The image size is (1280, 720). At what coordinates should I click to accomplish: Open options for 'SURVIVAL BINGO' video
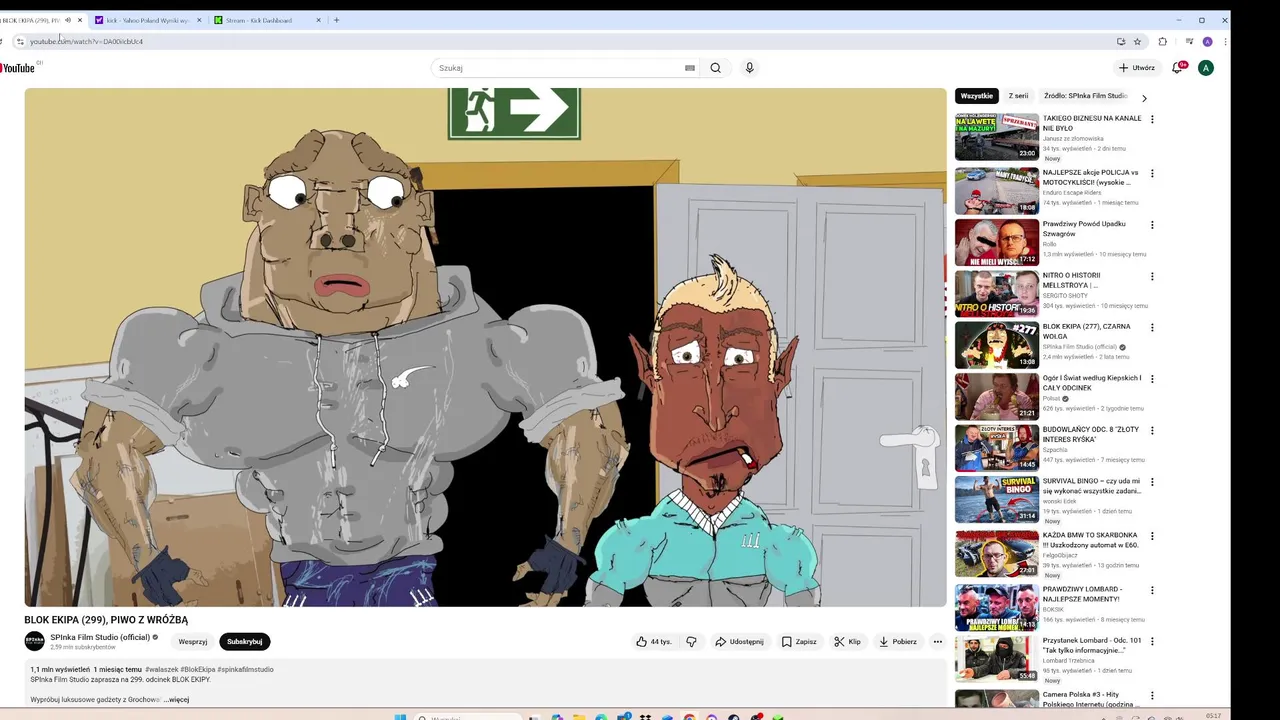click(1152, 482)
